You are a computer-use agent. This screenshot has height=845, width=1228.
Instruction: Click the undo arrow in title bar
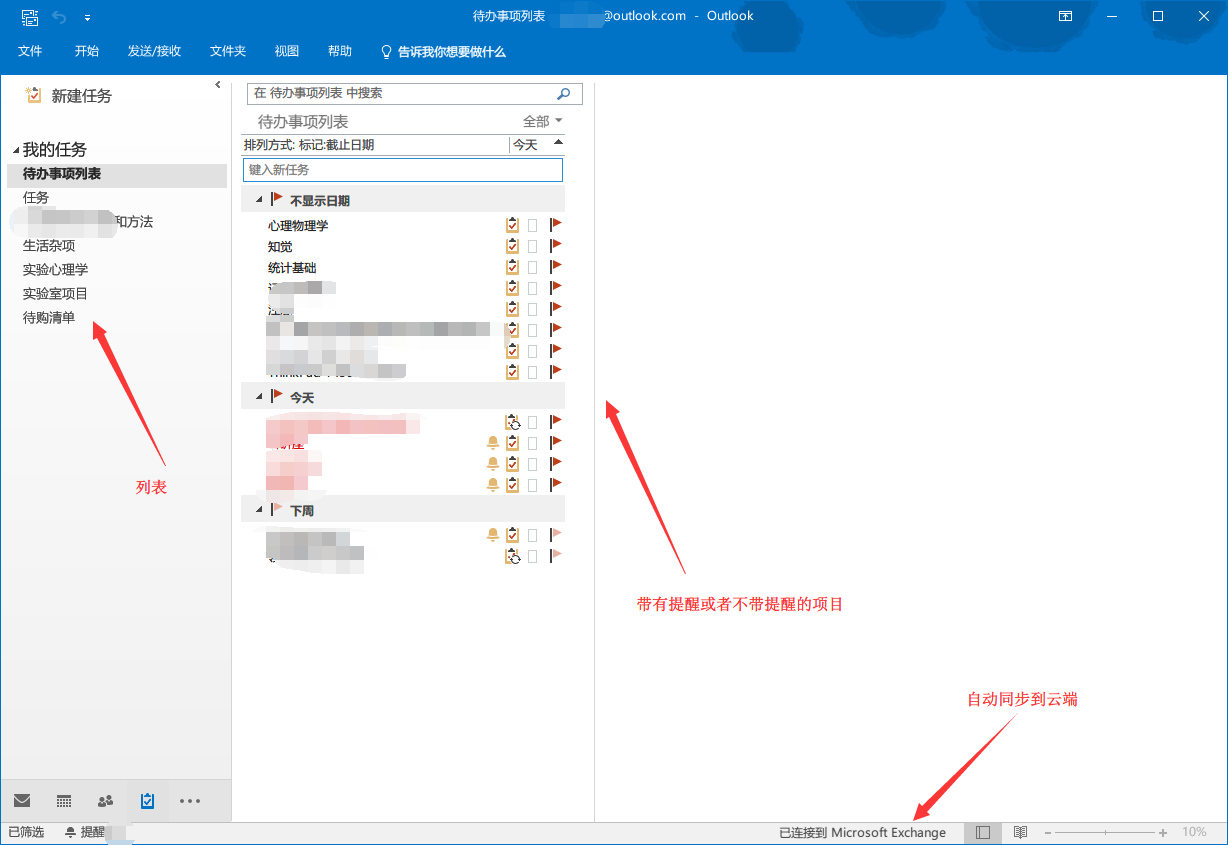[x=59, y=17]
